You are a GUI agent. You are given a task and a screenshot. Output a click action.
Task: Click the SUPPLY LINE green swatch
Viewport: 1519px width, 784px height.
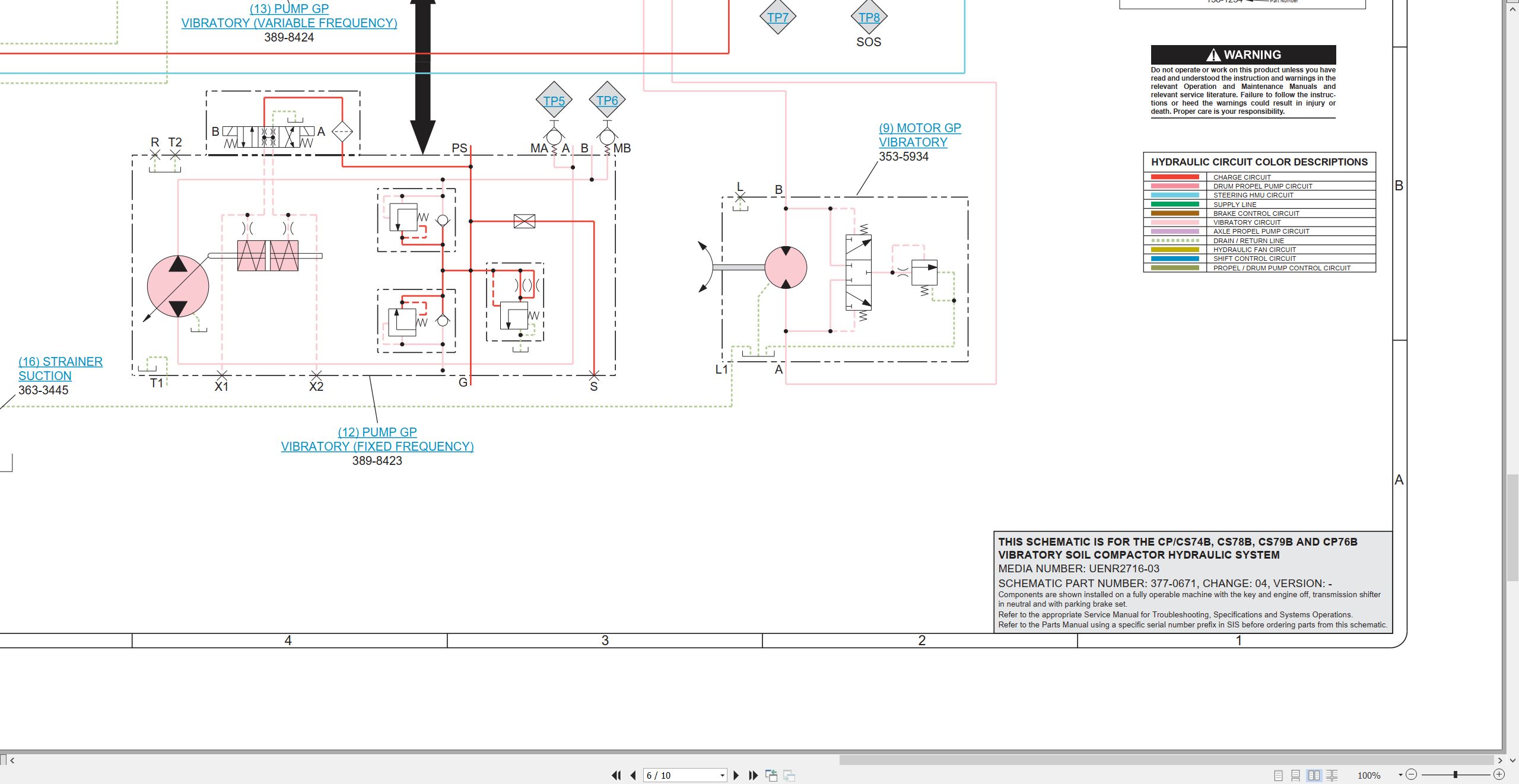tap(1175, 204)
